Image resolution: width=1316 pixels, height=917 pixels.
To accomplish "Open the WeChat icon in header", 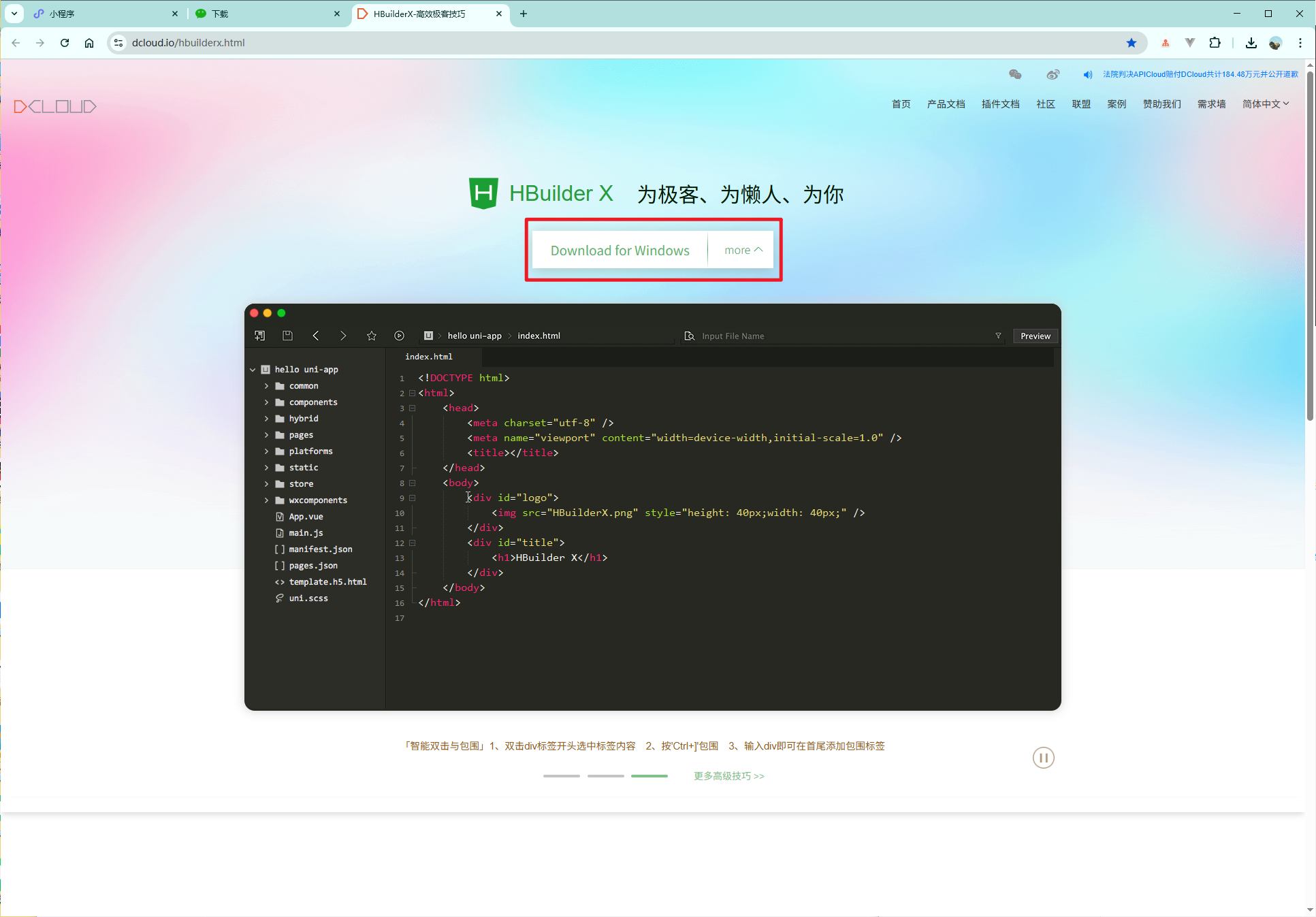I will point(1015,74).
